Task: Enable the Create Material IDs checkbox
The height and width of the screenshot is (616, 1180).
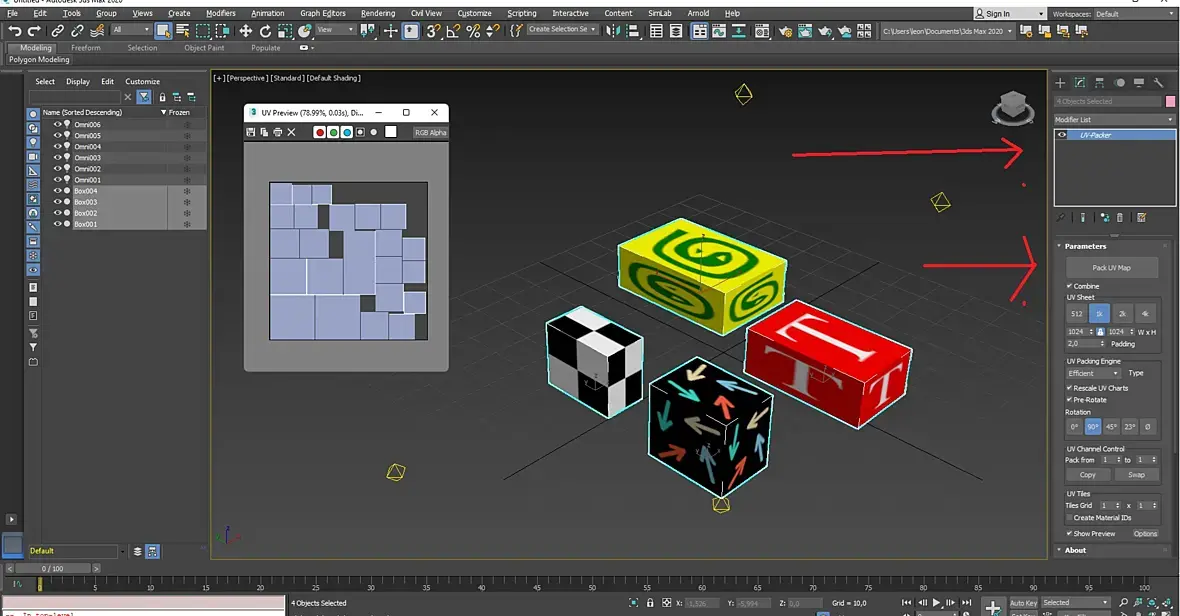Action: coord(1069,518)
